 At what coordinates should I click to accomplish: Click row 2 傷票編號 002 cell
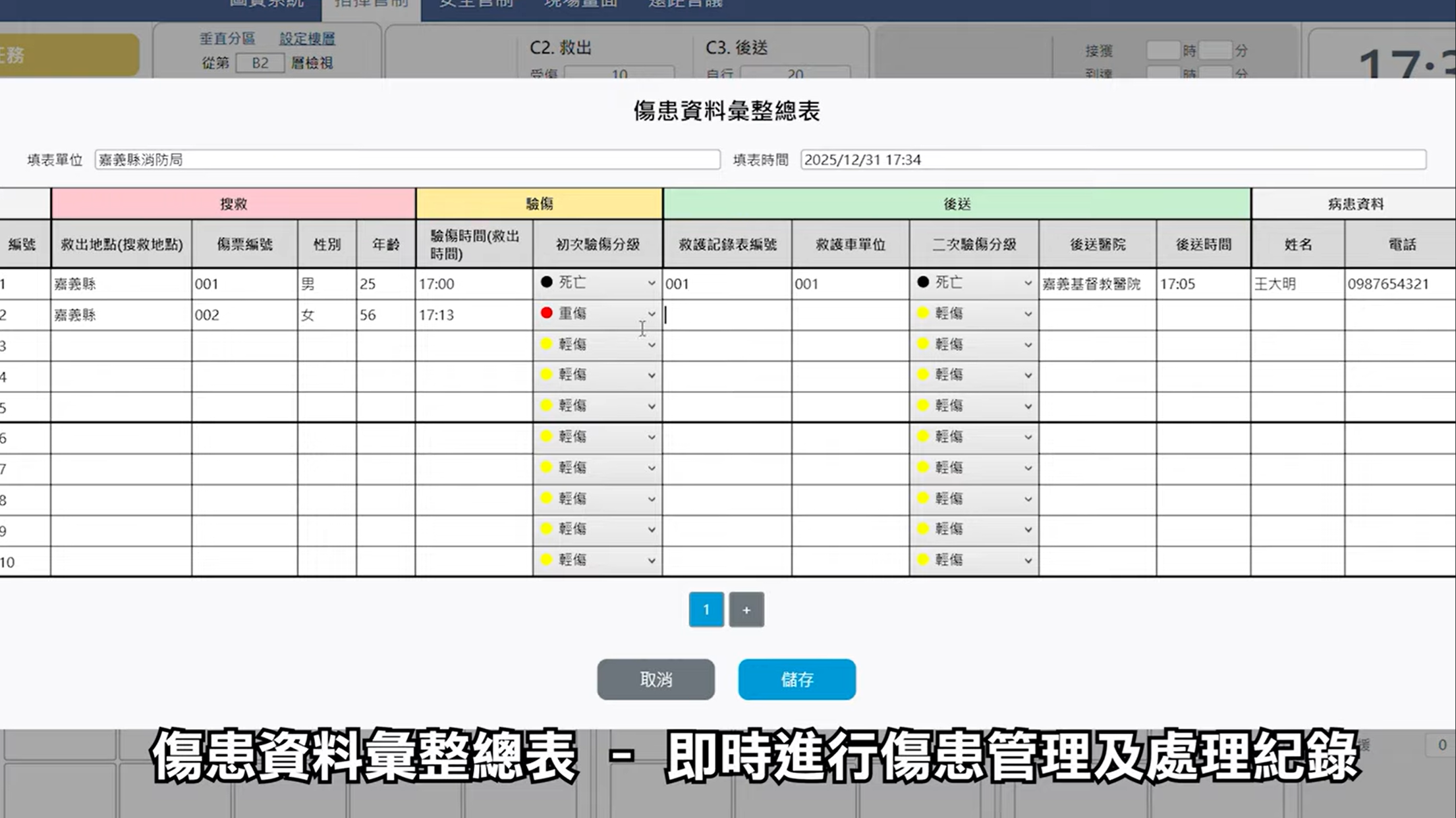pos(244,315)
